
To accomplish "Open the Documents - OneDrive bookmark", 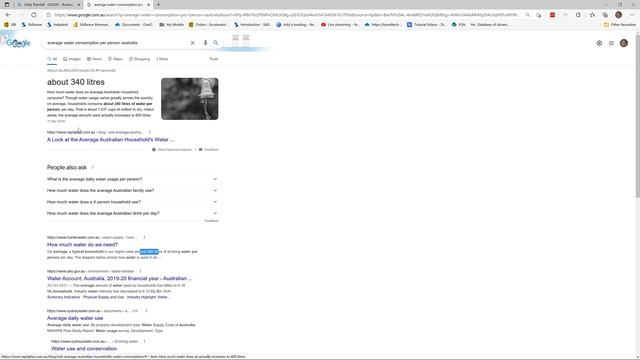I will click(x=134, y=24).
